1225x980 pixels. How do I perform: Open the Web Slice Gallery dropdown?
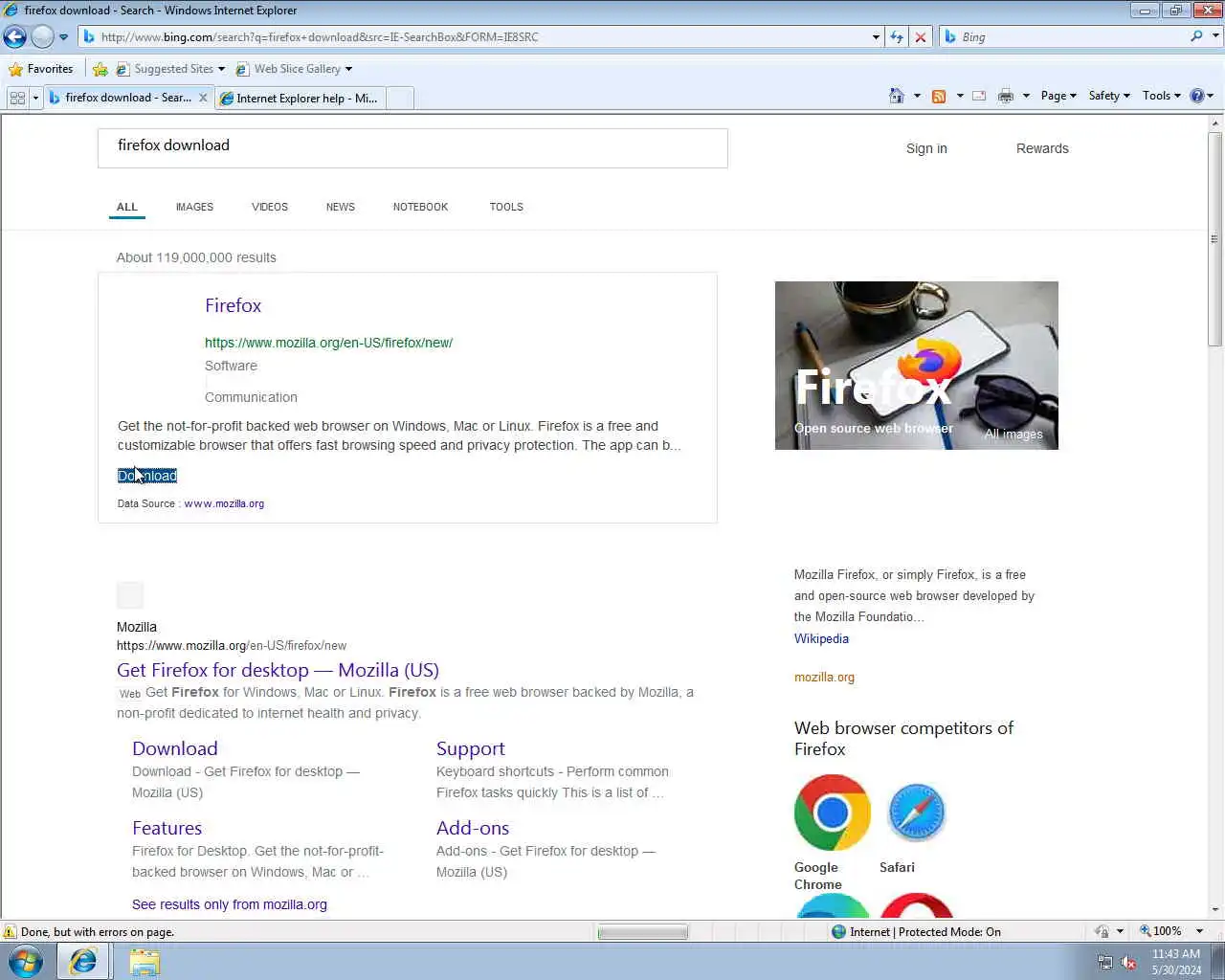coord(294,69)
